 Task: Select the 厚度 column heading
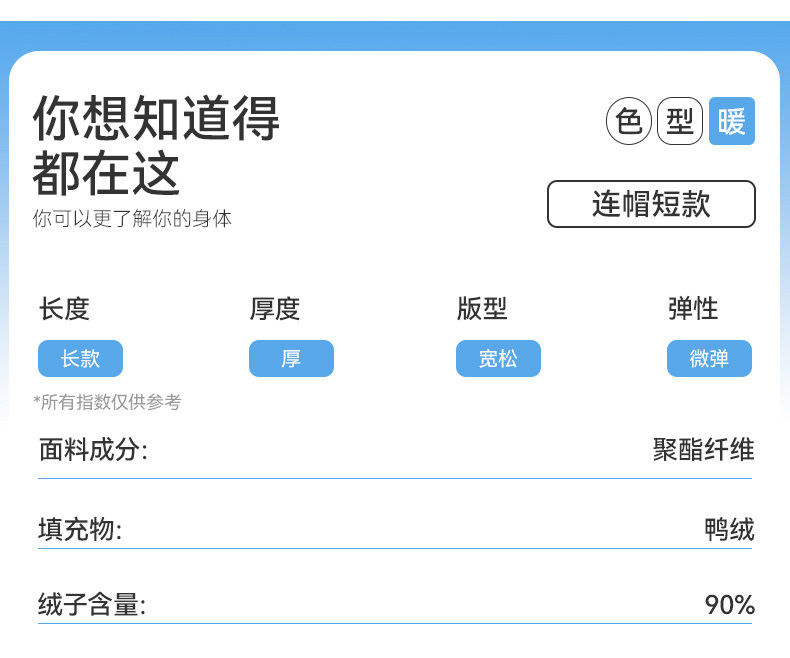click(x=275, y=309)
